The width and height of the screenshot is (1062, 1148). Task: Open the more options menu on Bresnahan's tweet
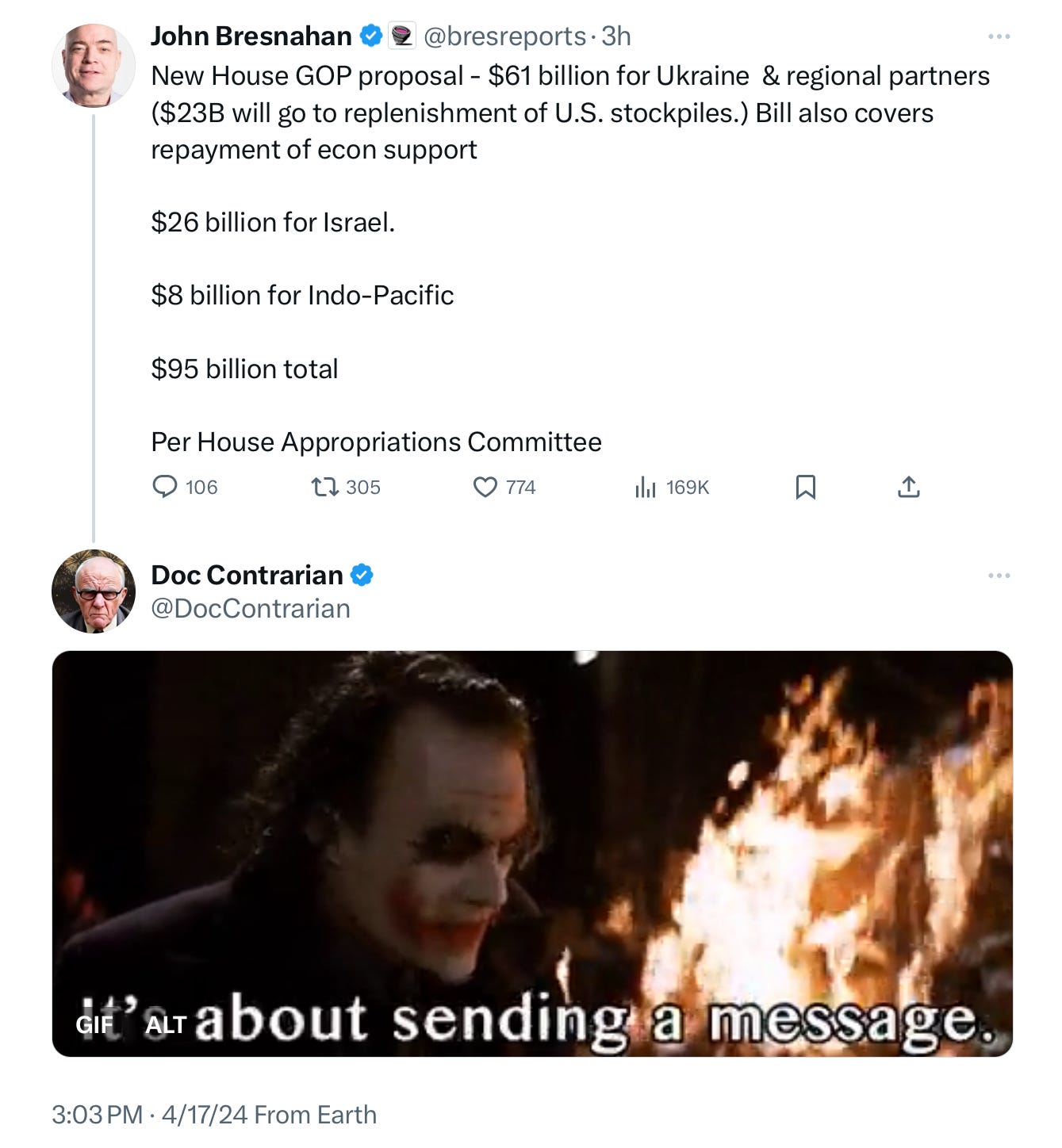pos(999,36)
